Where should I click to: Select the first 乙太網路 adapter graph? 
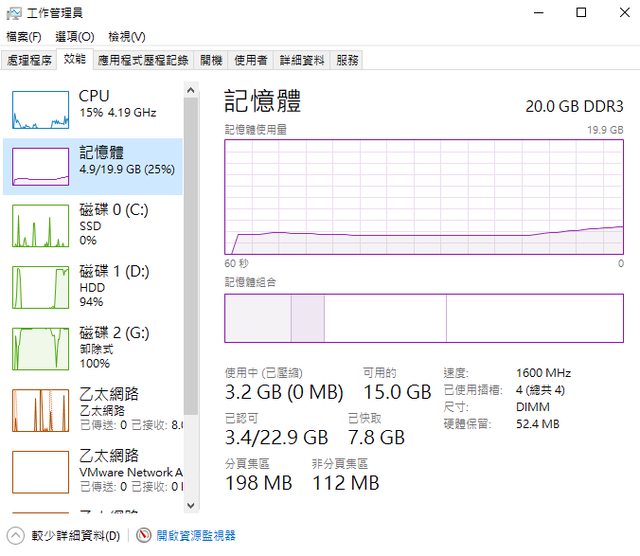pos(41,410)
